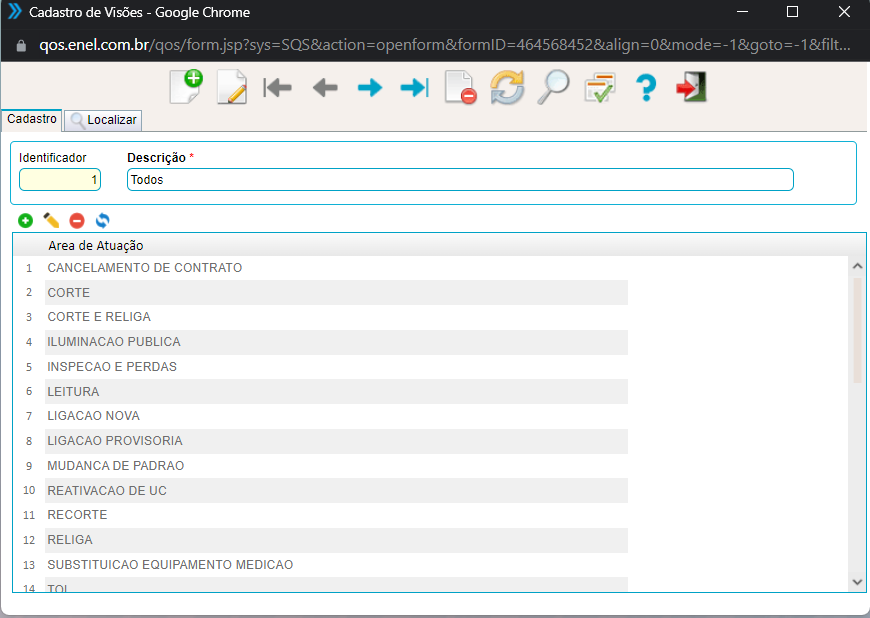Click the edit record pencil icon in toolbar

pyautogui.click(x=231, y=87)
